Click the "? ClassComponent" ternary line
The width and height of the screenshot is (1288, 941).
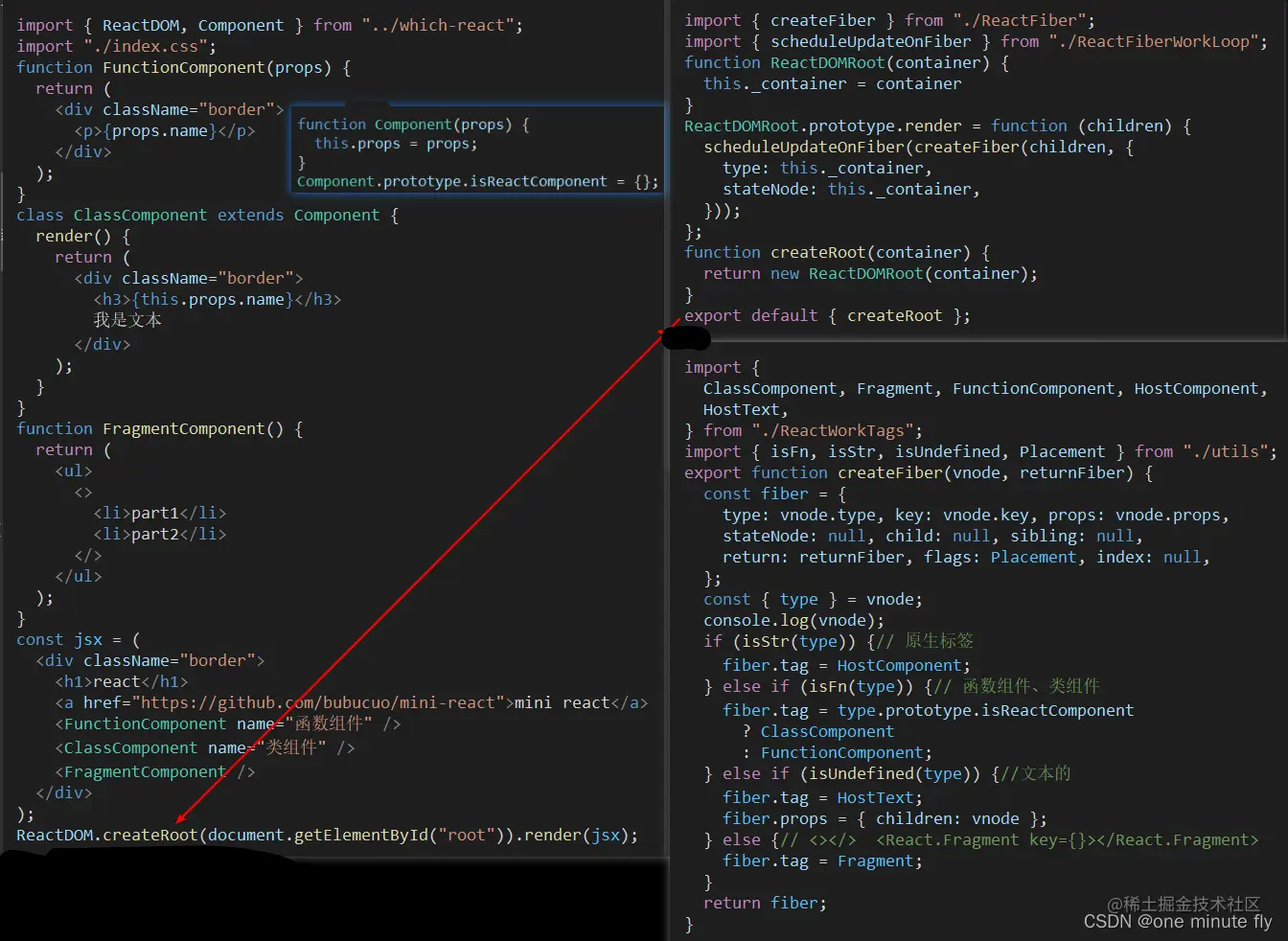(x=817, y=731)
